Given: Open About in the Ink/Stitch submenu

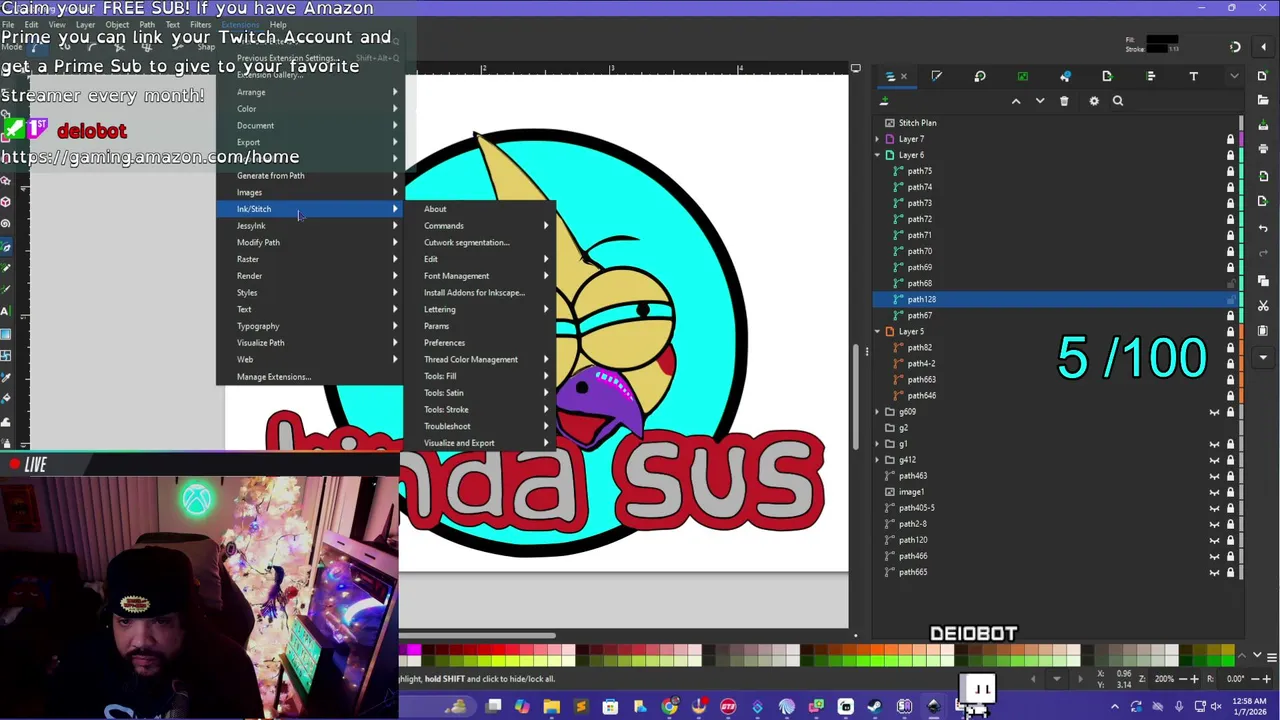Looking at the screenshot, I should coord(435,209).
